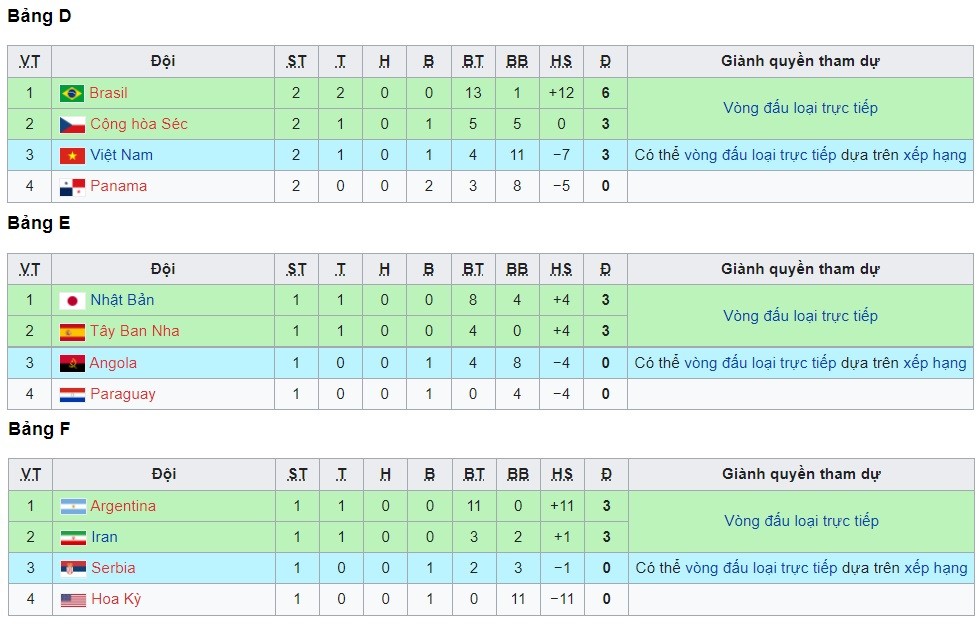Click the Argentina flag icon
The image size is (980, 630).
[73, 506]
